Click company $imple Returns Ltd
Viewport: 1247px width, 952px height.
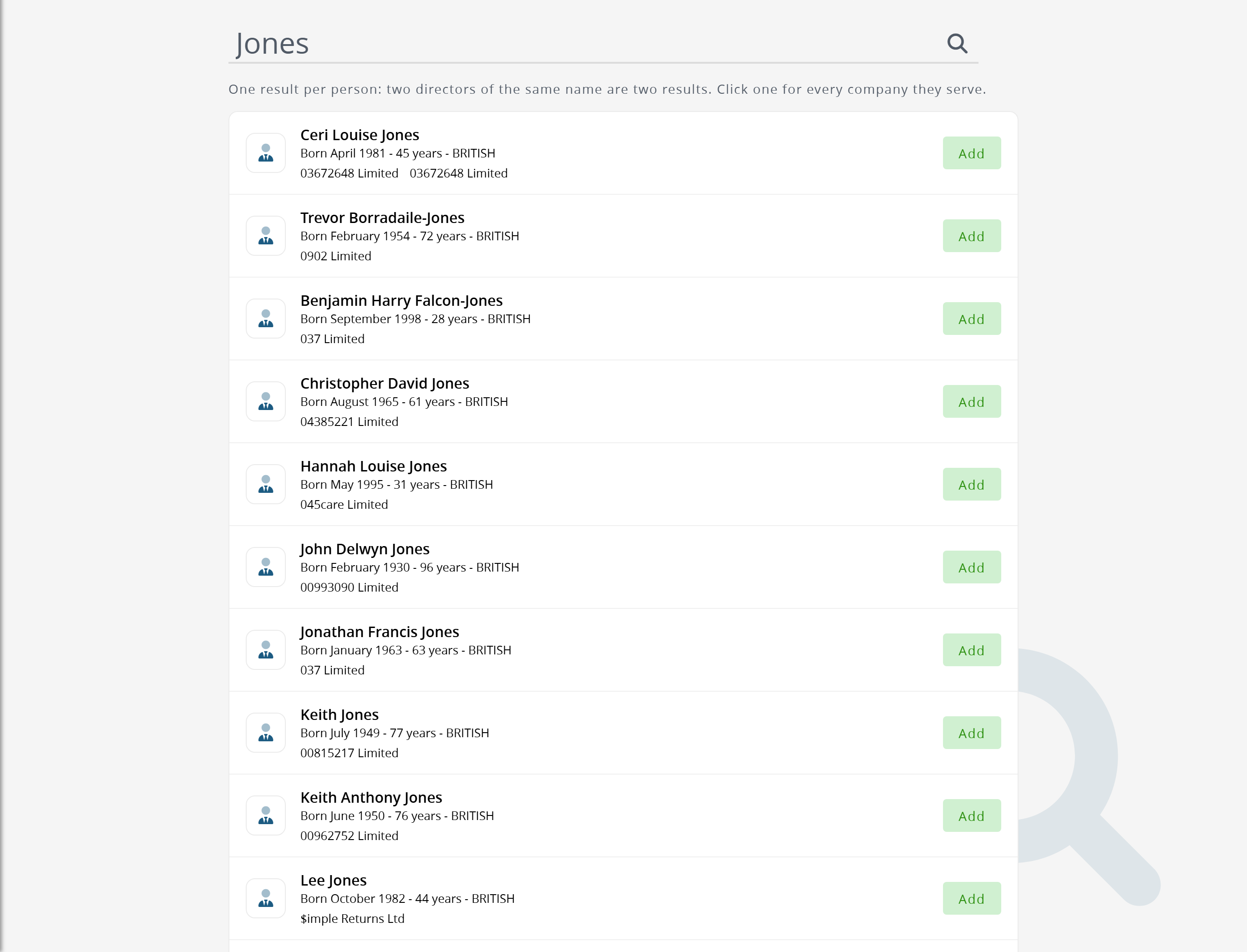click(x=352, y=919)
